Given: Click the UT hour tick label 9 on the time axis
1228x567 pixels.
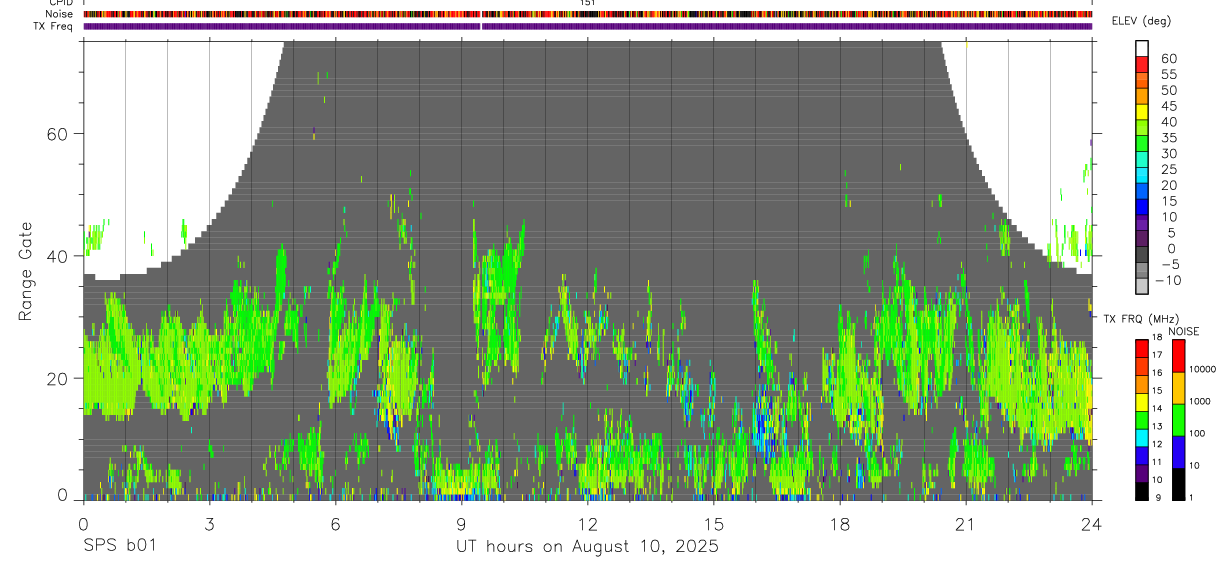Looking at the screenshot, I should coord(461,523).
